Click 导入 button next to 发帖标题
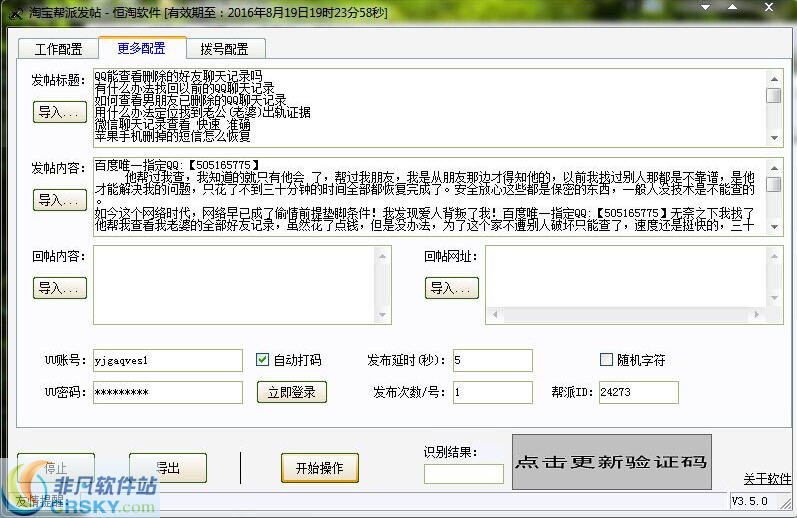This screenshot has height=518, width=797. click(x=60, y=112)
